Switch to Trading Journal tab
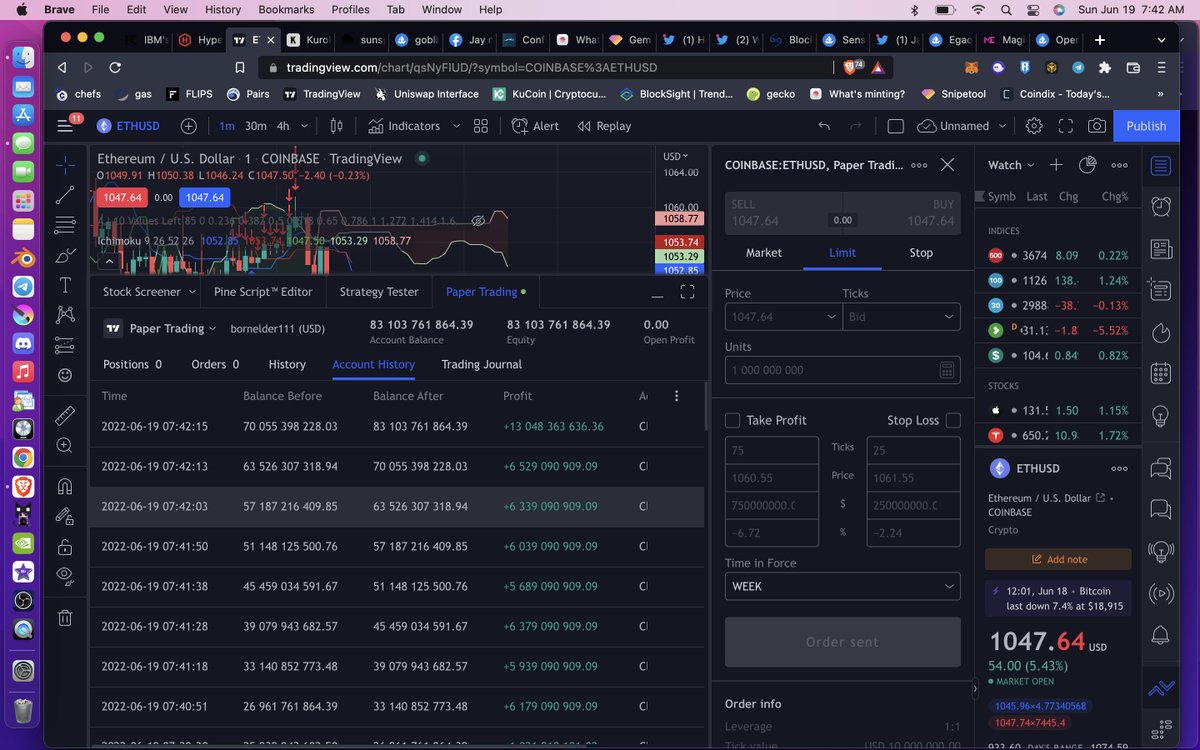The width and height of the screenshot is (1200, 750). [x=482, y=364]
